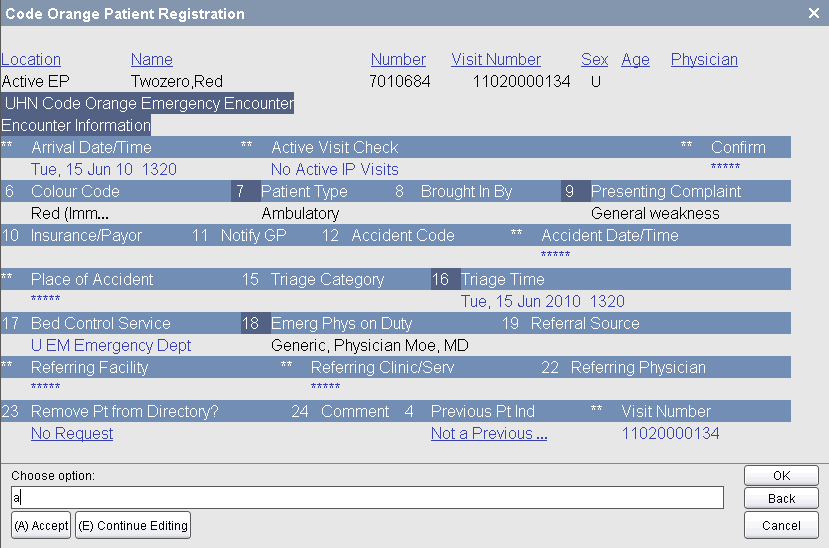Click the Arrival Date/Time label
This screenshot has width=829, height=548.
click(91, 147)
